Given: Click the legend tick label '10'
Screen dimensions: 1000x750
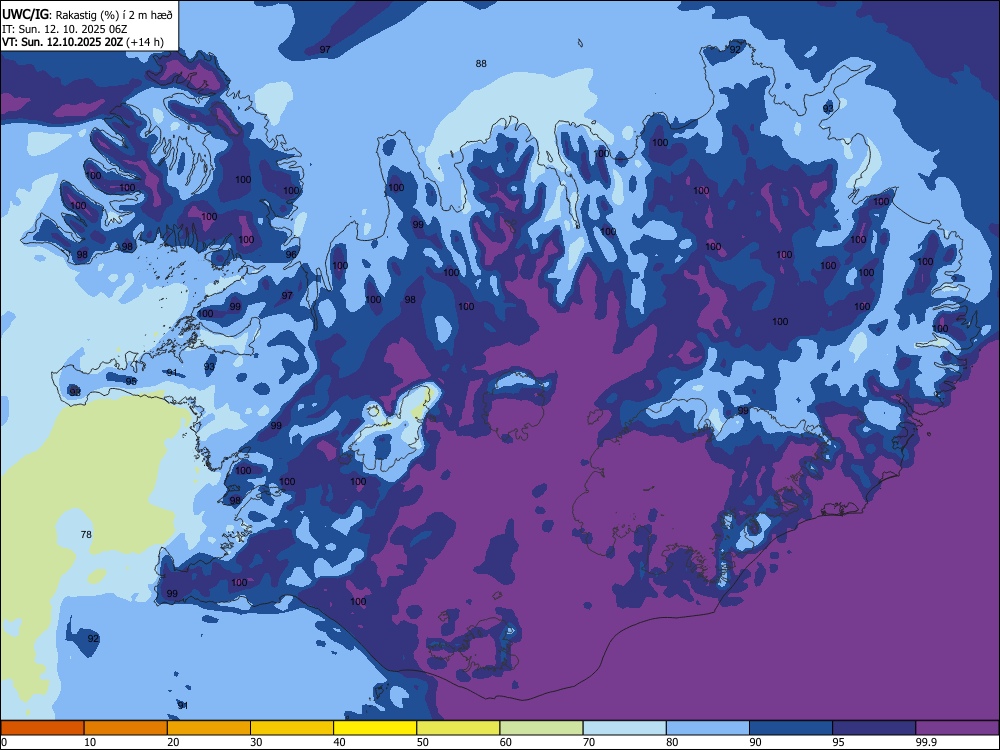Looking at the screenshot, I should point(90,742).
